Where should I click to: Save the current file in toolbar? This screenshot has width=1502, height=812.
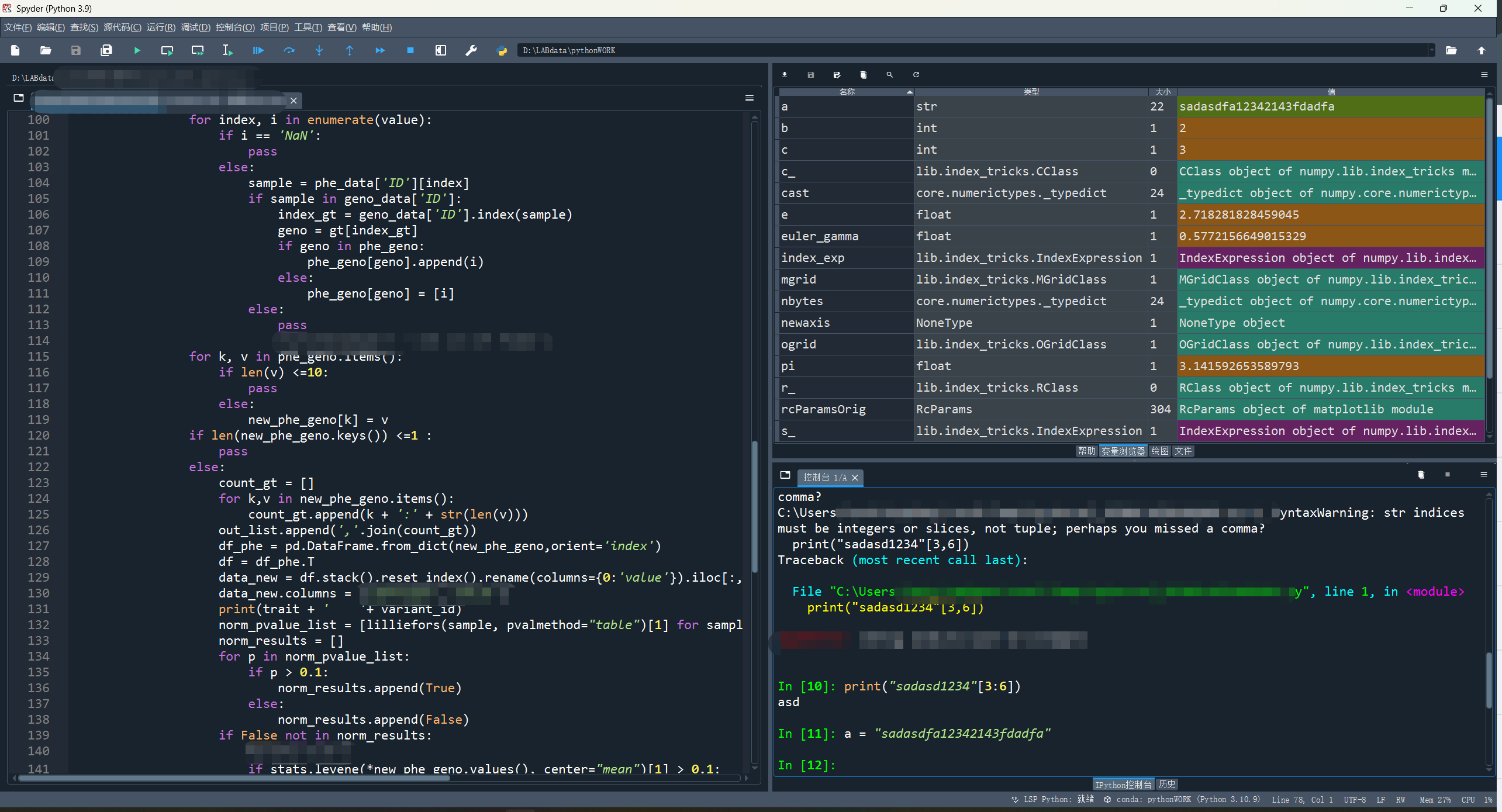76,50
